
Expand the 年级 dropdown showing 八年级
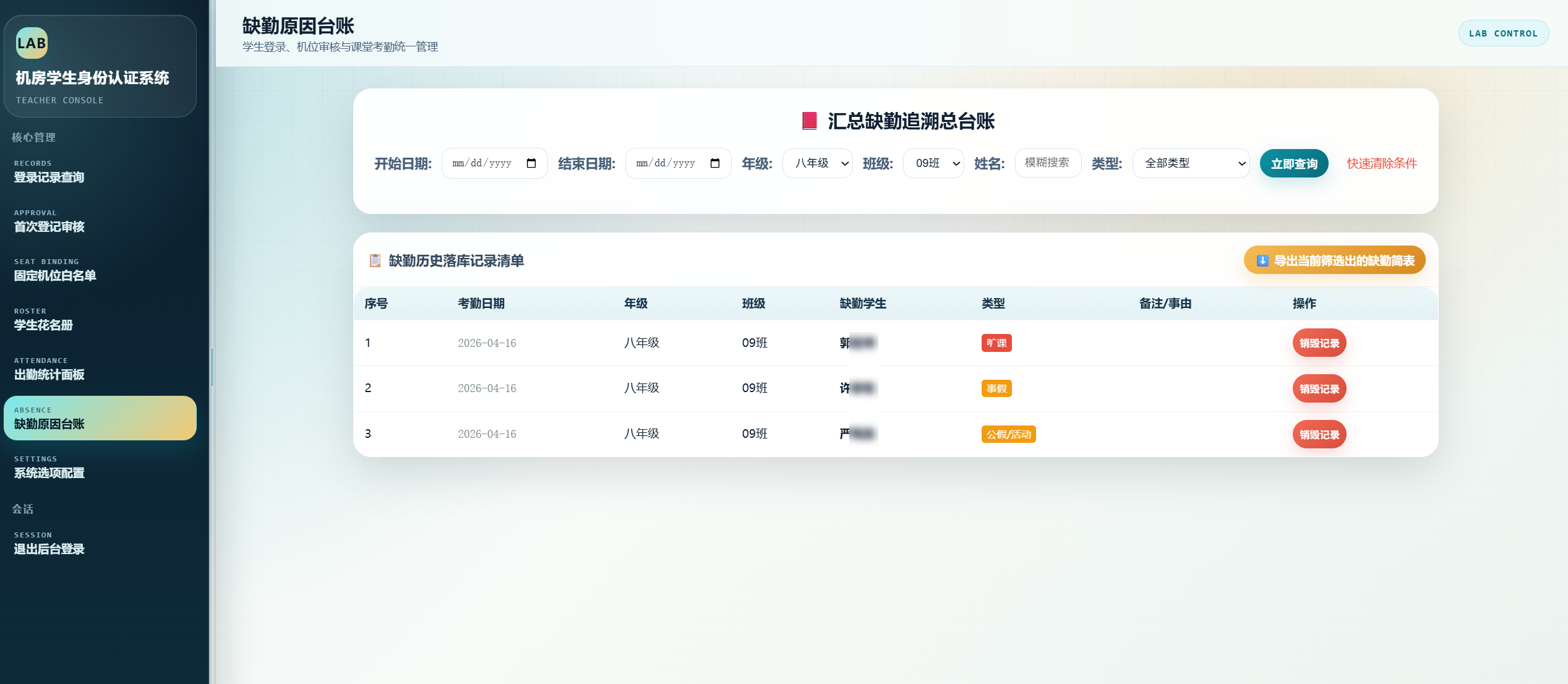click(x=818, y=163)
